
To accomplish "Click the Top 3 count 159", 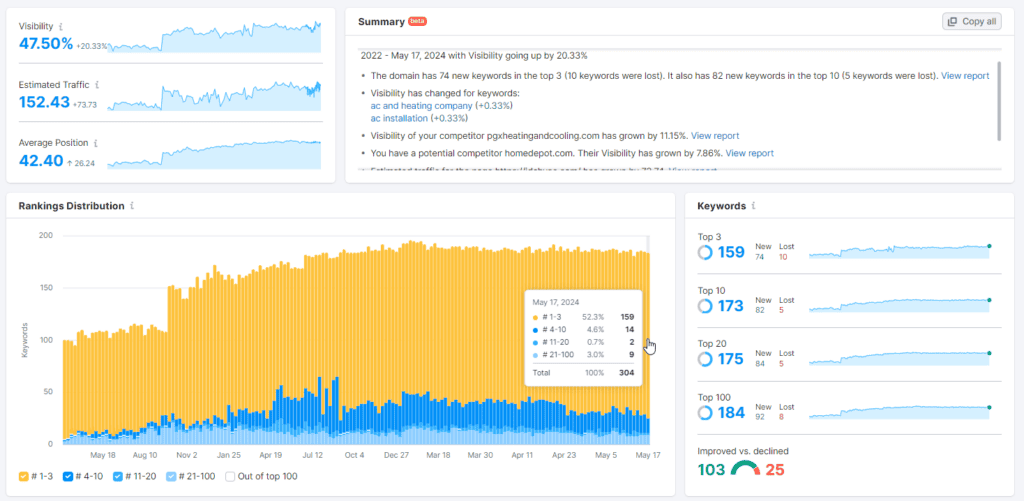I will point(731,252).
